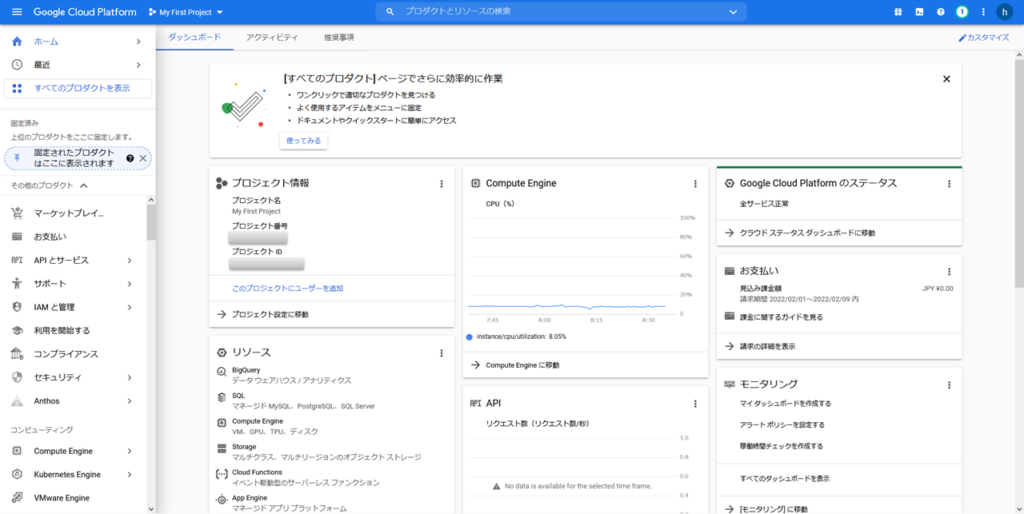Open the user account avatar
Viewport: 1024px width, 514px height.
(x=1004, y=12)
